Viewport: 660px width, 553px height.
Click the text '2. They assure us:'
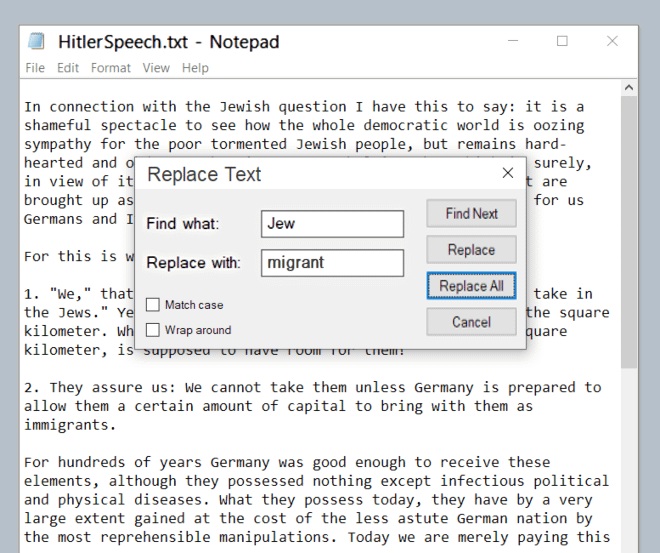(100, 387)
